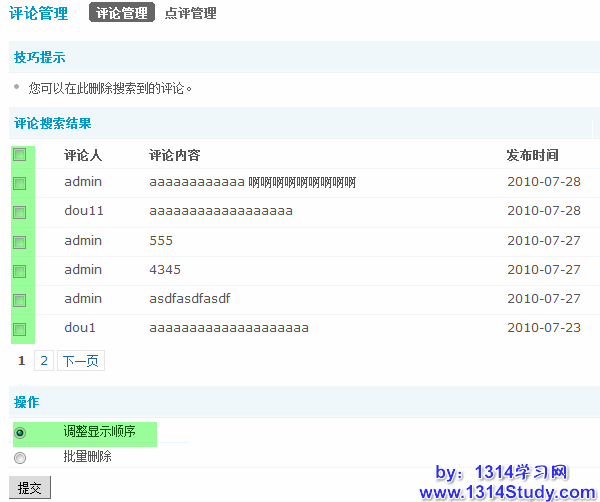
Task: Check the box next to comment 4345
Action: 19,271
